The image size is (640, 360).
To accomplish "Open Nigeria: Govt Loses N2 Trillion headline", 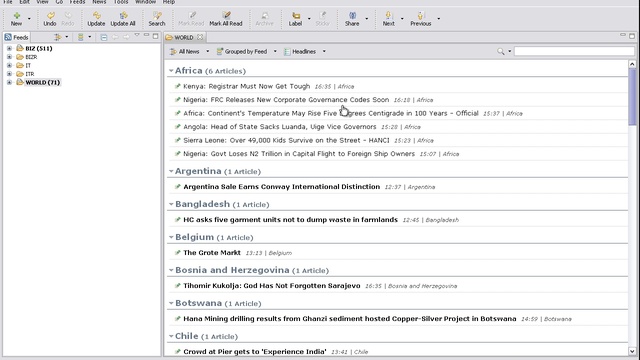I will [299, 153].
